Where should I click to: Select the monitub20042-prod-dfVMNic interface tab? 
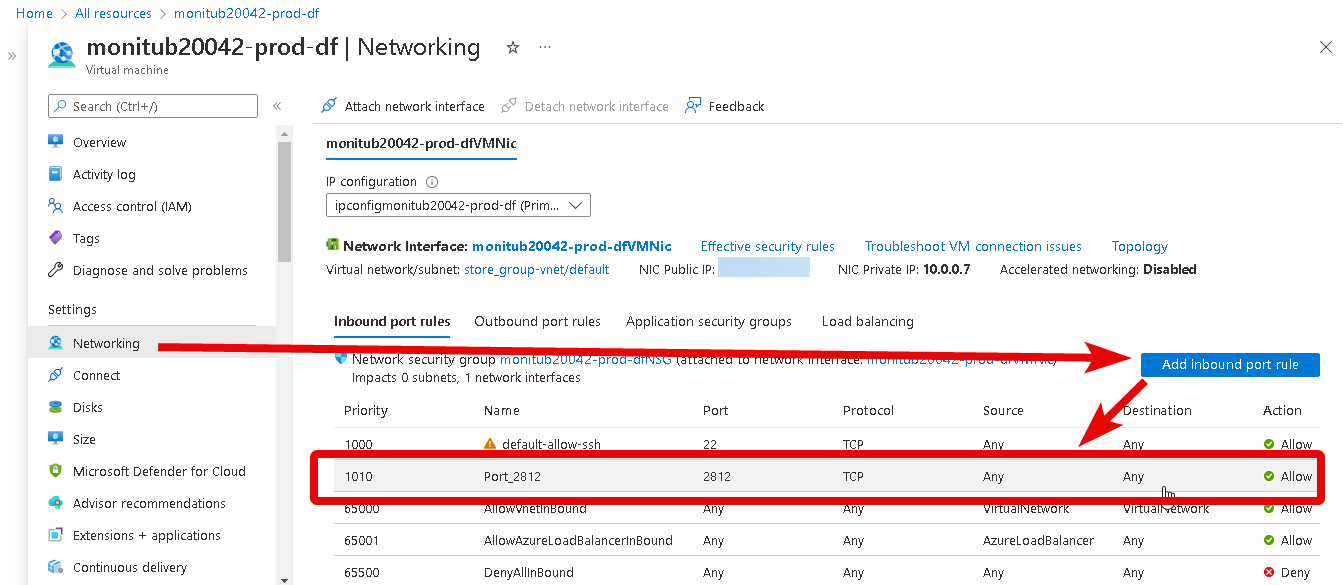pos(422,143)
